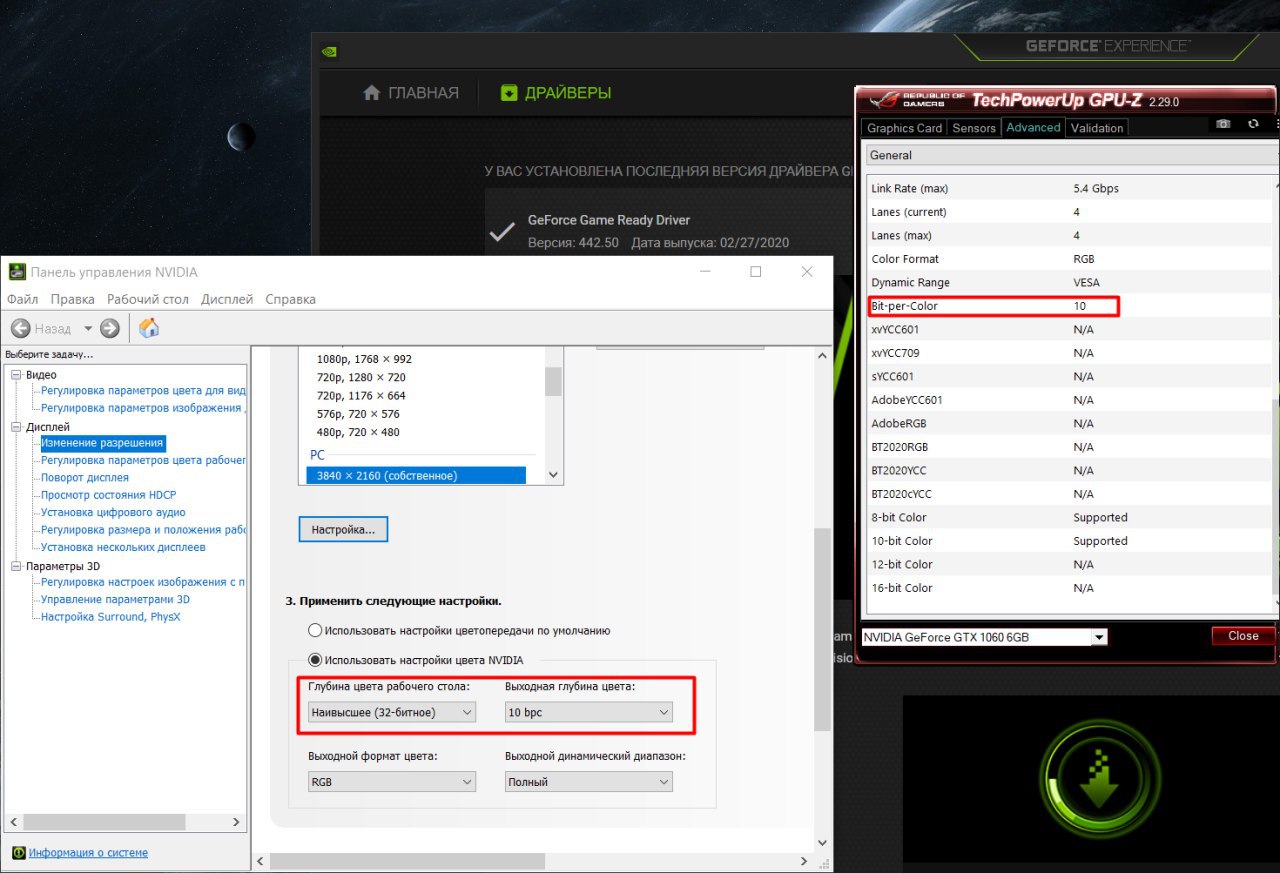Click GPU-Z camera screenshot icon
Viewport: 1280px width, 873px height.
coord(1223,124)
